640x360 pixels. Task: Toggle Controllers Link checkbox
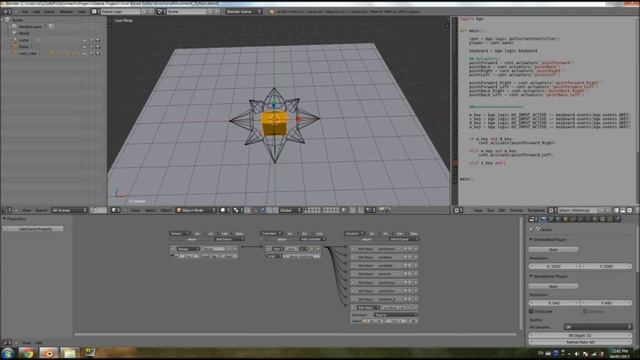313,234
